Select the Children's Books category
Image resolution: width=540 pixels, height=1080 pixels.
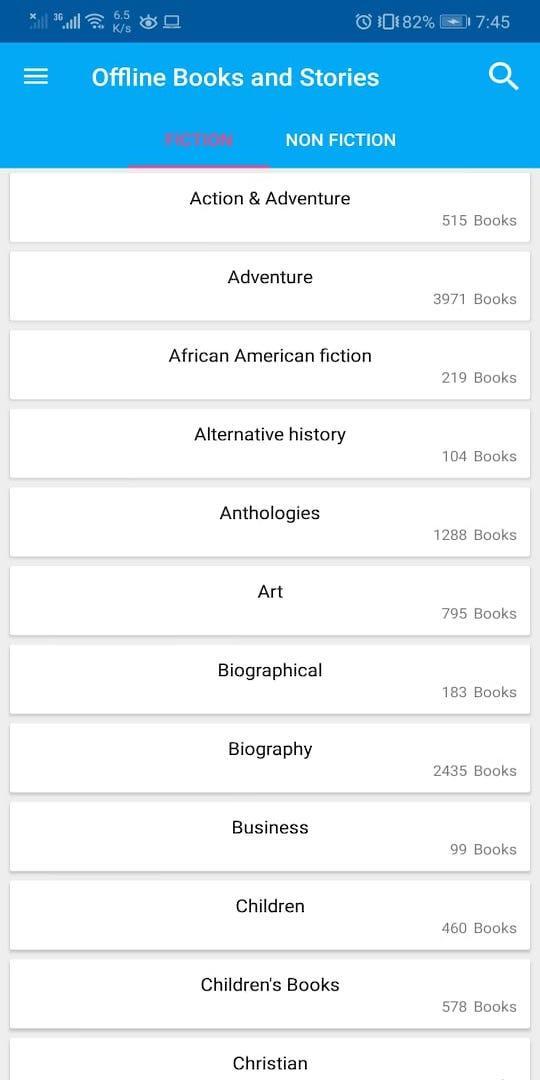[270, 993]
